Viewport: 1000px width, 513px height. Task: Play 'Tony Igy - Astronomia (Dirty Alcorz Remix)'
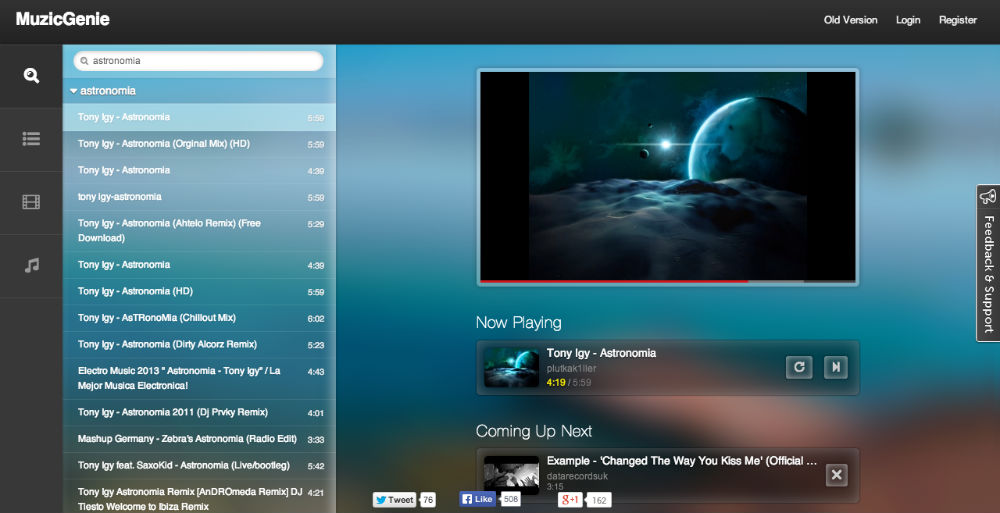(199, 345)
